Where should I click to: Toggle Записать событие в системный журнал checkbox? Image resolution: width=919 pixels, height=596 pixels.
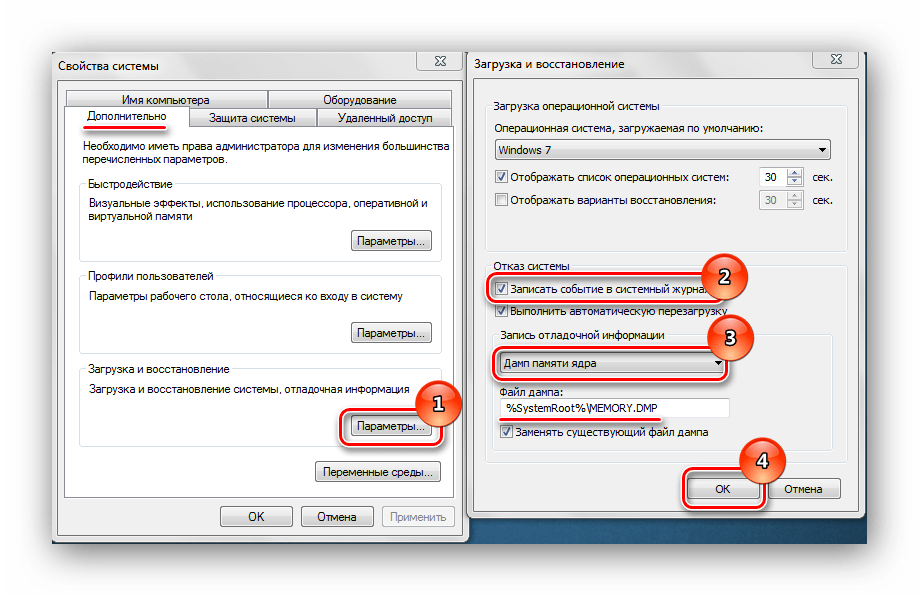501,288
